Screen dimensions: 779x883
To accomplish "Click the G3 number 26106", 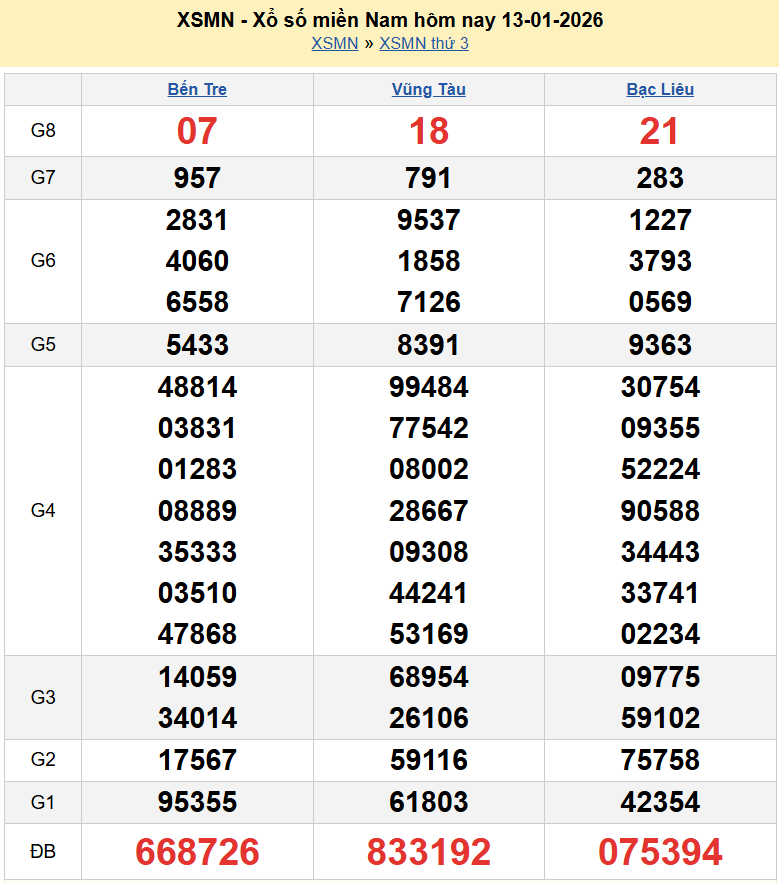I will [x=428, y=718].
